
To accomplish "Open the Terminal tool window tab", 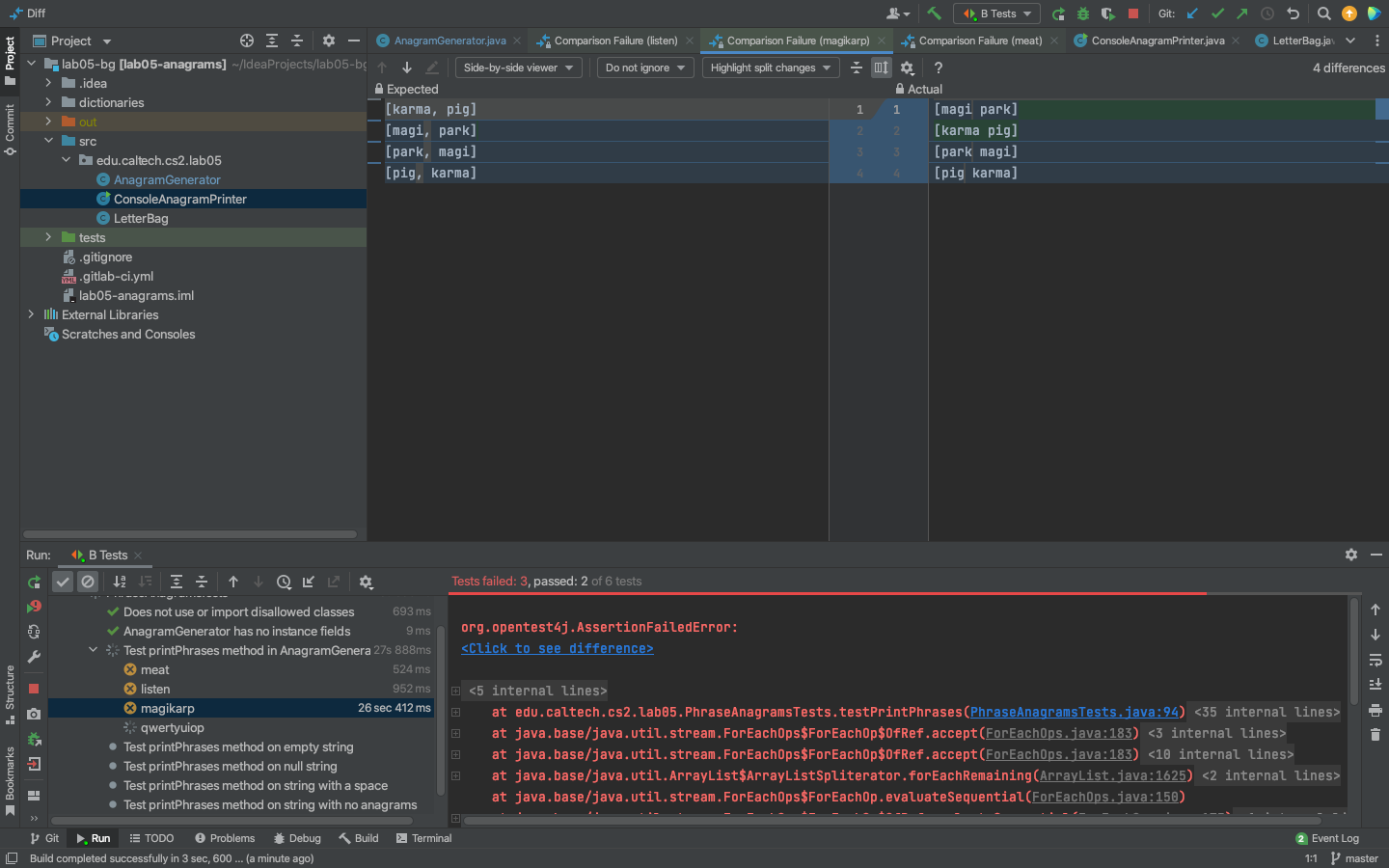I will click(x=423, y=838).
